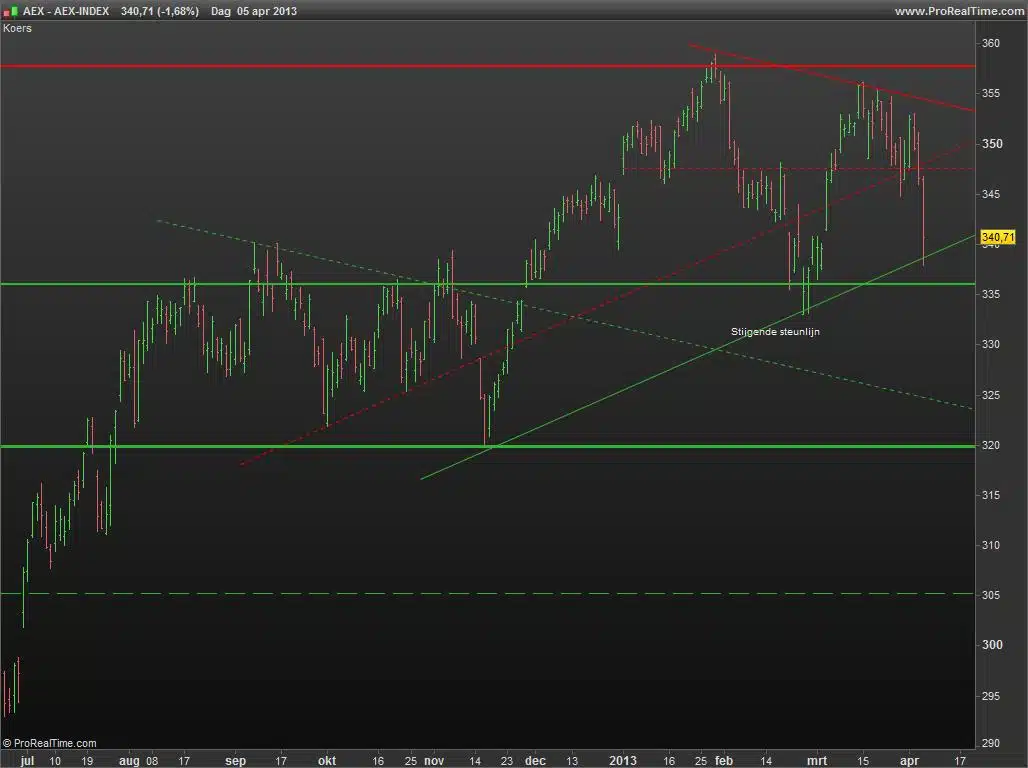Viewport: 1028px width, 768px height.
Task: Click the dec marker on time axis
Action: 535,760
